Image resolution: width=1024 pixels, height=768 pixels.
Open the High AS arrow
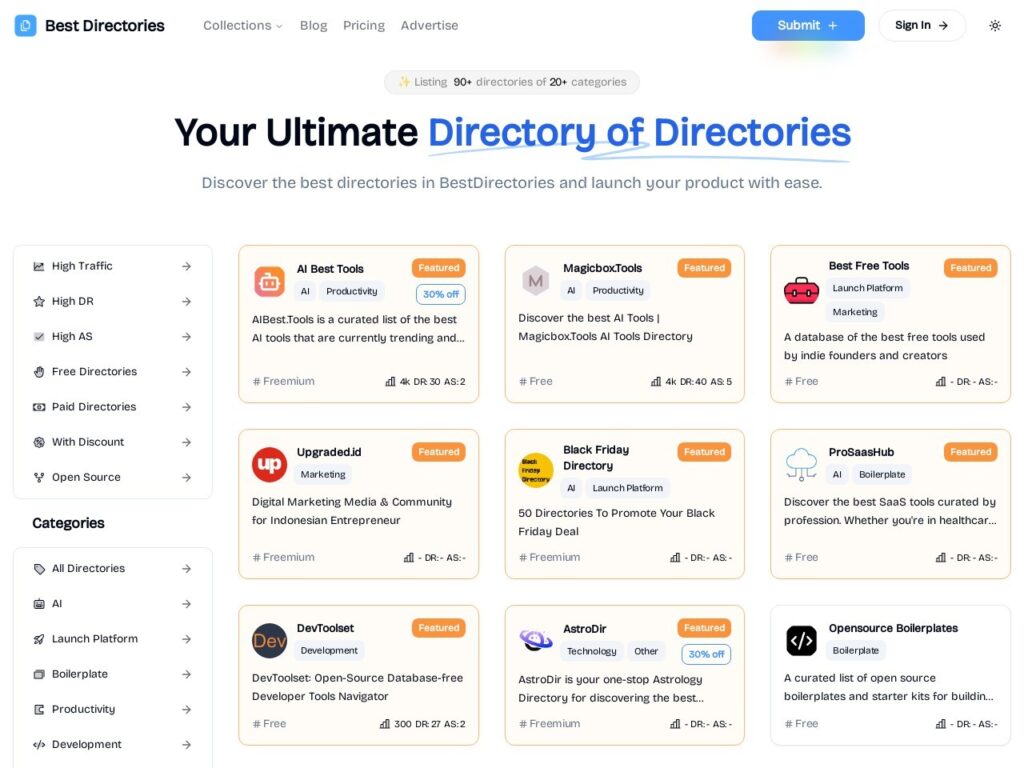click(x=187, y=337)
